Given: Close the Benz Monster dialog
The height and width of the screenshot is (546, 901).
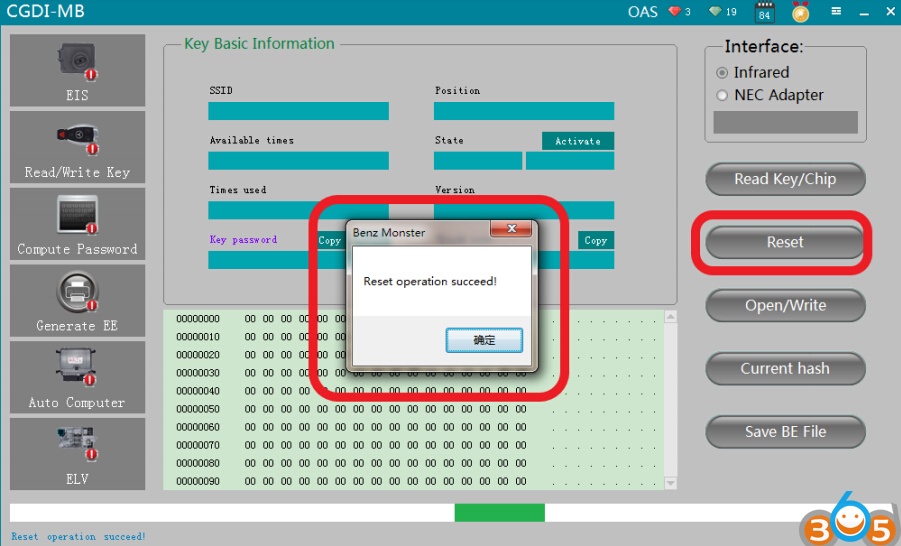Looking at the screenshot, I should pyautogui.click(x=511, y=229).
